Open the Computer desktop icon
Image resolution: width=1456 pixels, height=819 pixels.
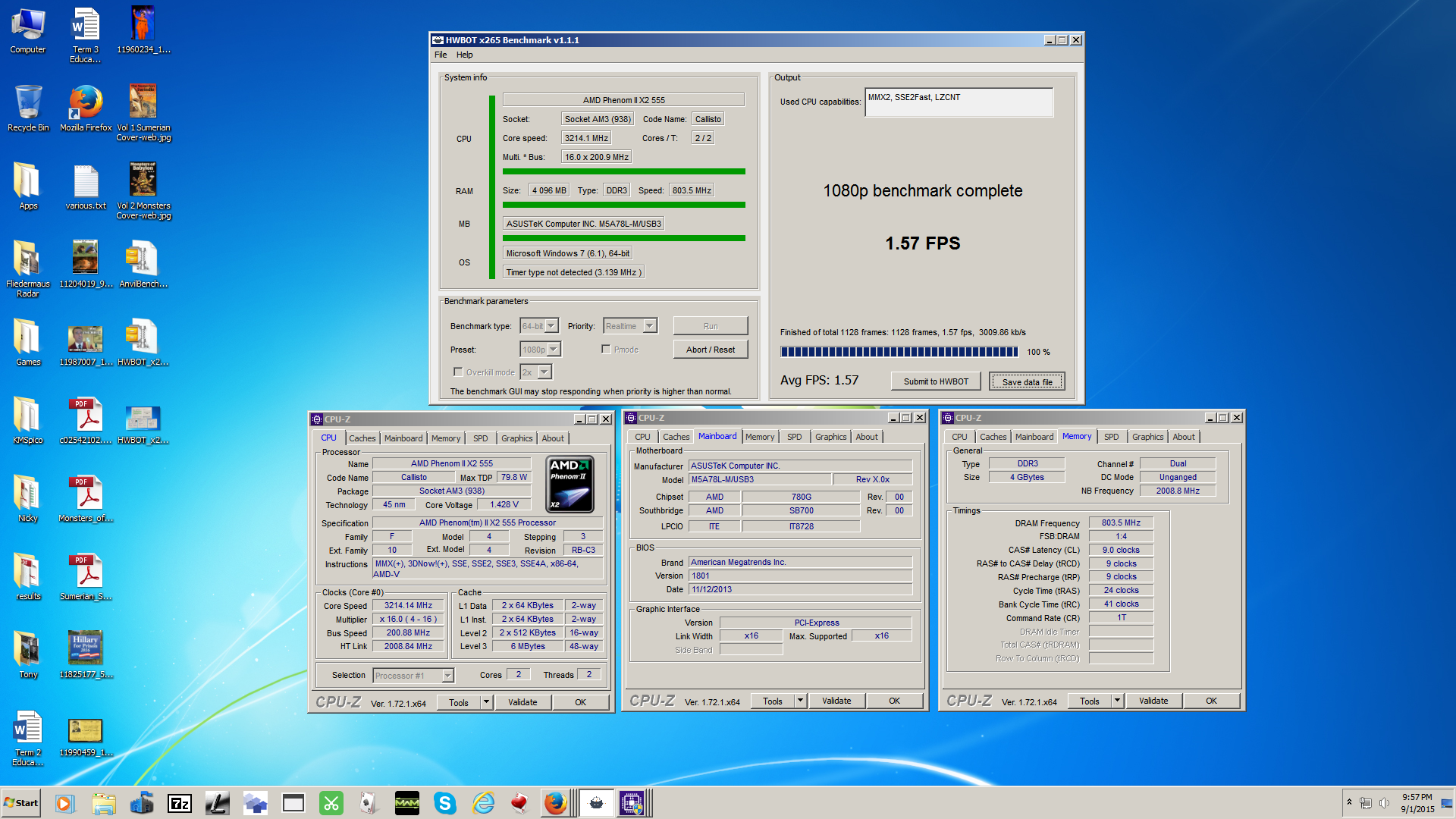[x=28, y=31]
